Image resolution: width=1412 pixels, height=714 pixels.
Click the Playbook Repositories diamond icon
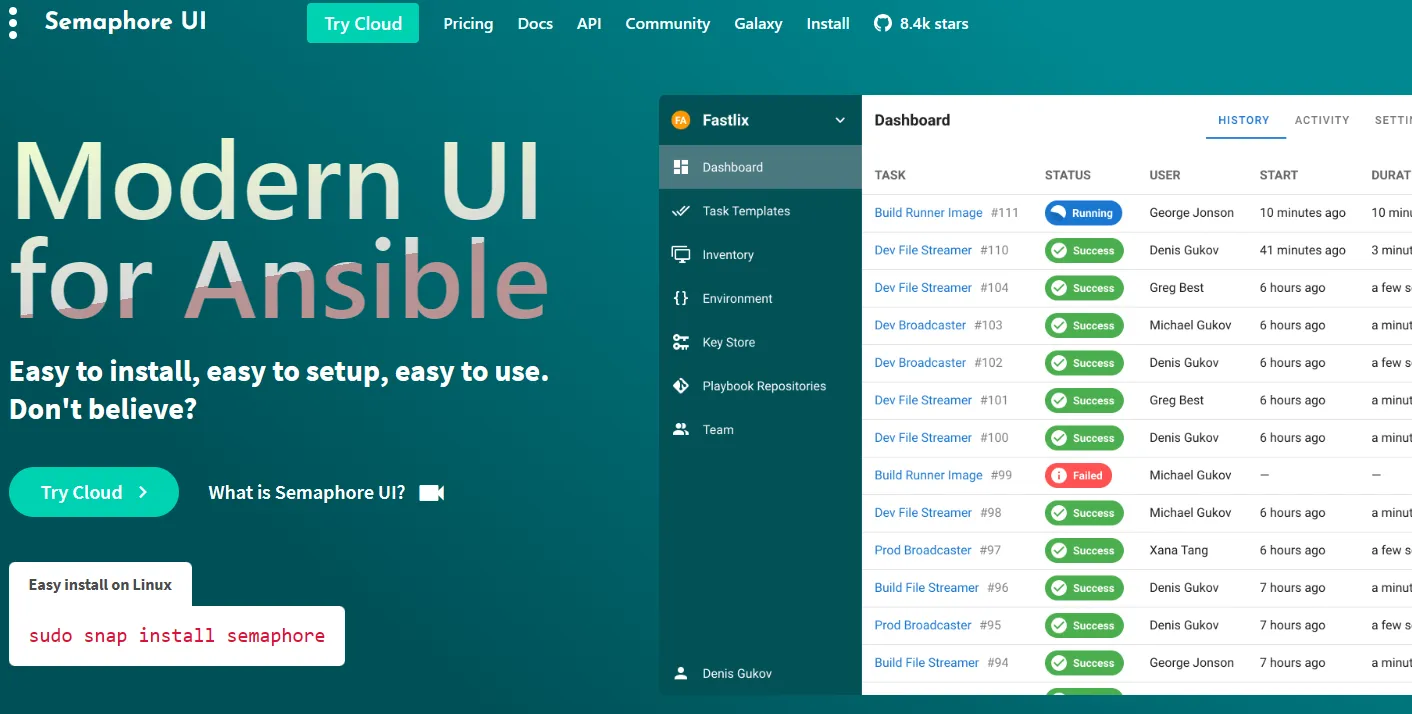(x=681, y=386)
